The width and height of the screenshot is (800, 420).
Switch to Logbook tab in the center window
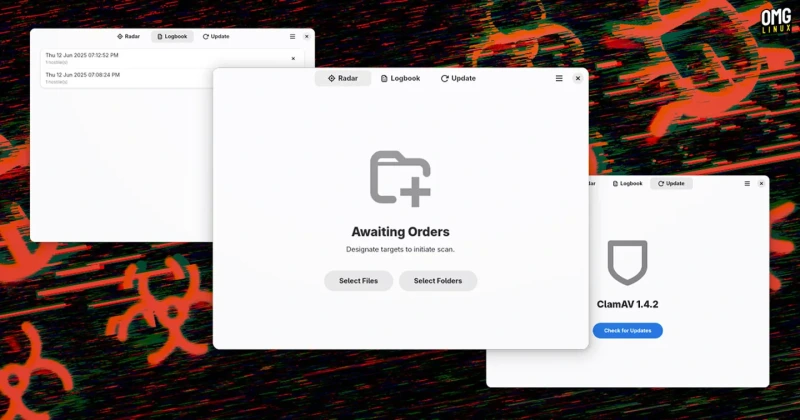[401, 78]
